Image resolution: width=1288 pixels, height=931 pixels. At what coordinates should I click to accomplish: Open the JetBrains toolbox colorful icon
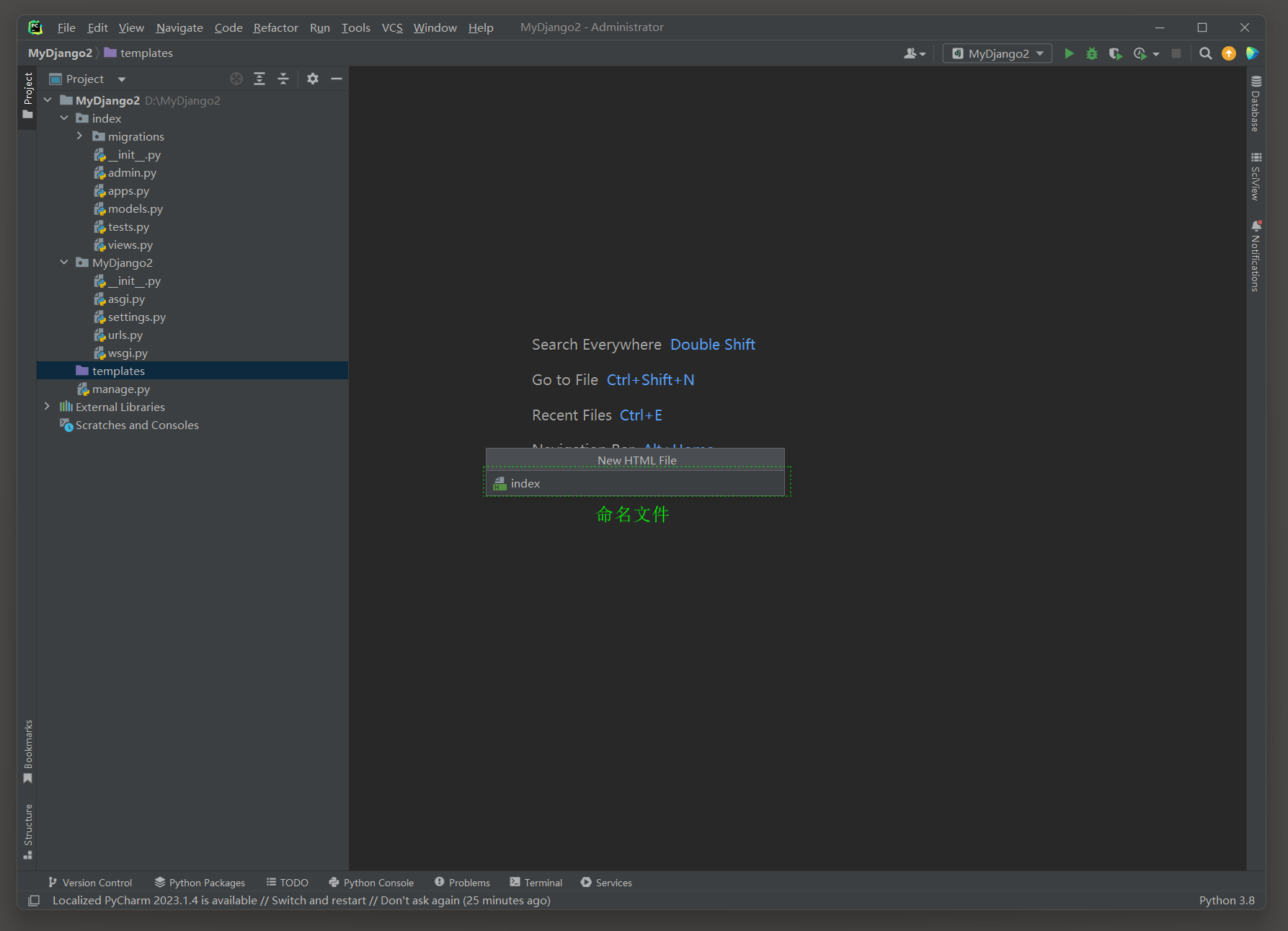tap(1252, 53)
